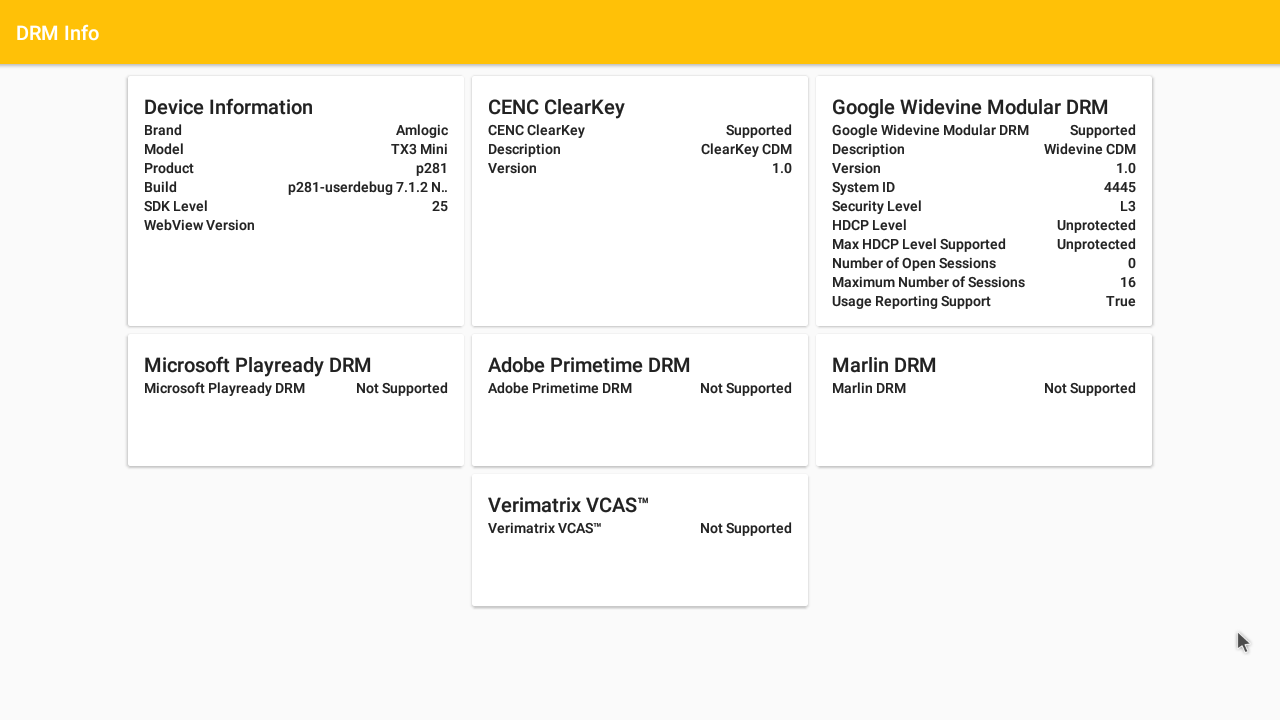Click the Widevine CDM description value
This screenshot has width=1280, height=720.
click(x=1090, y=149)
